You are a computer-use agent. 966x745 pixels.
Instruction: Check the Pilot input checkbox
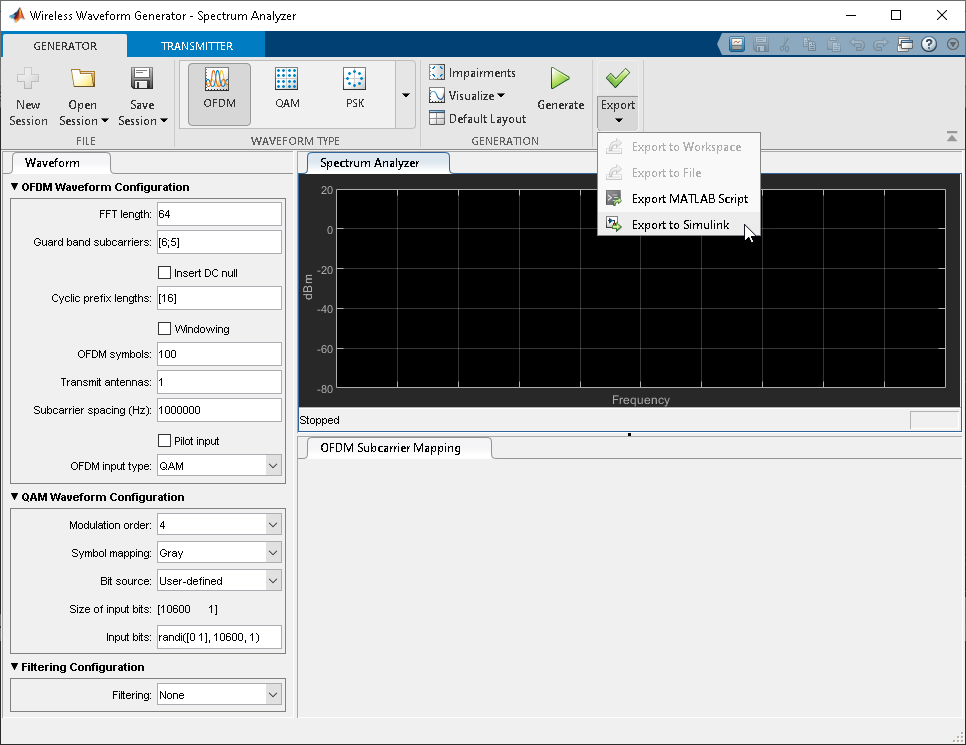165,441
